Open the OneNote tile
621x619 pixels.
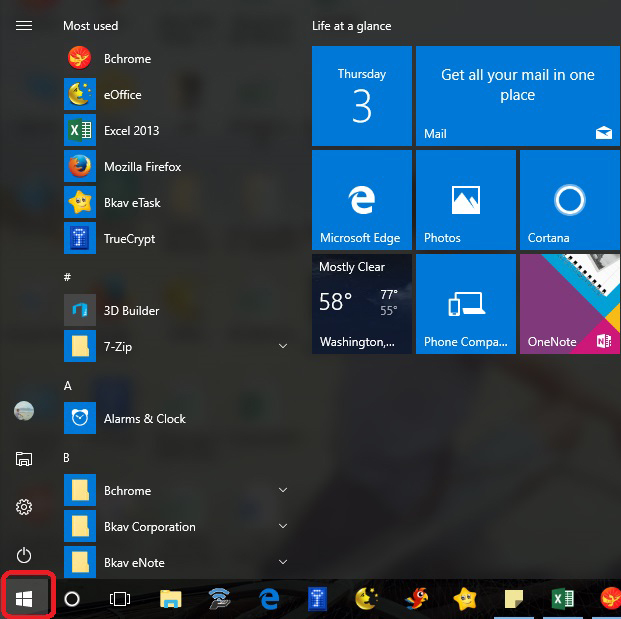pos(570,304)
